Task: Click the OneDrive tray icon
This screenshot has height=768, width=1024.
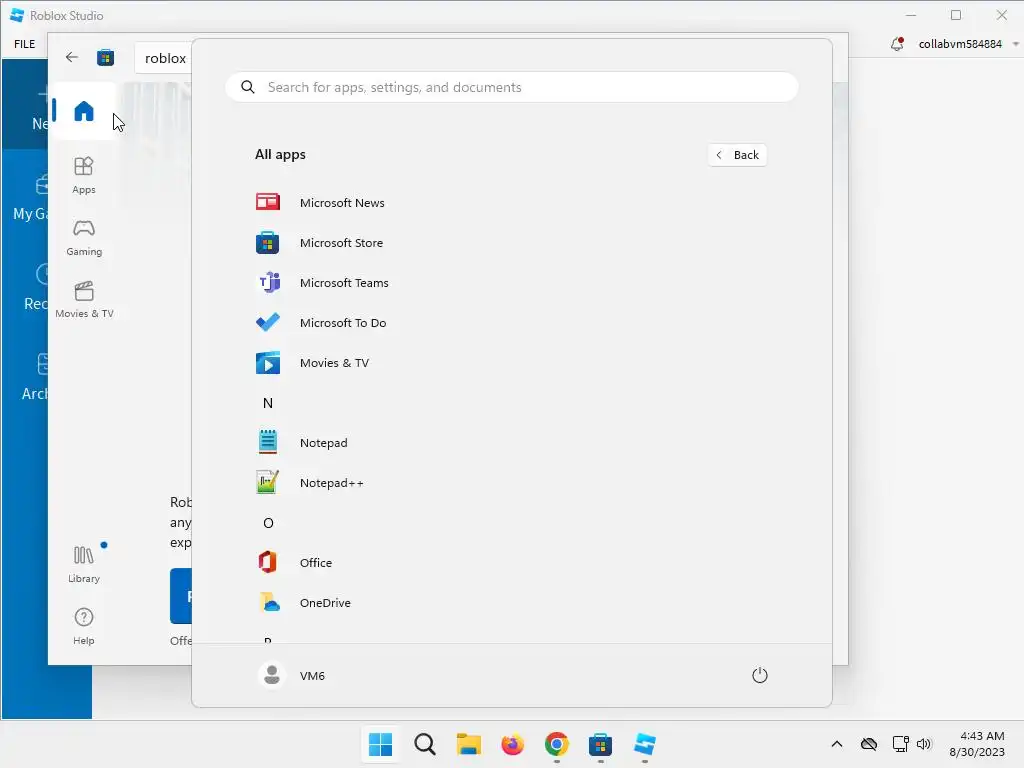Action: pyautogui.click(x=869, y=744)
